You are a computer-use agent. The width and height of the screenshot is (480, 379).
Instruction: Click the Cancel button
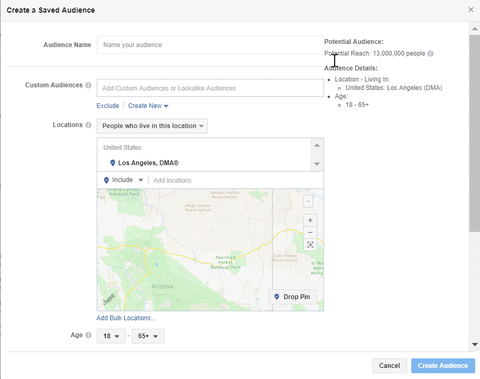pyautogui.click(x=389, y=366)
